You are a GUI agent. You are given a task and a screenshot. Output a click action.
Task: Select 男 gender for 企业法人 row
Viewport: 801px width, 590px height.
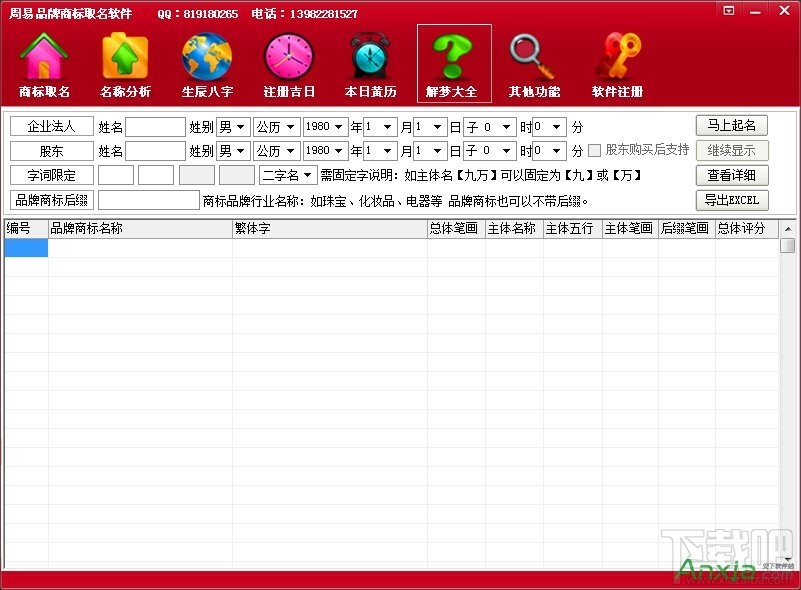(x=233, y=127)
